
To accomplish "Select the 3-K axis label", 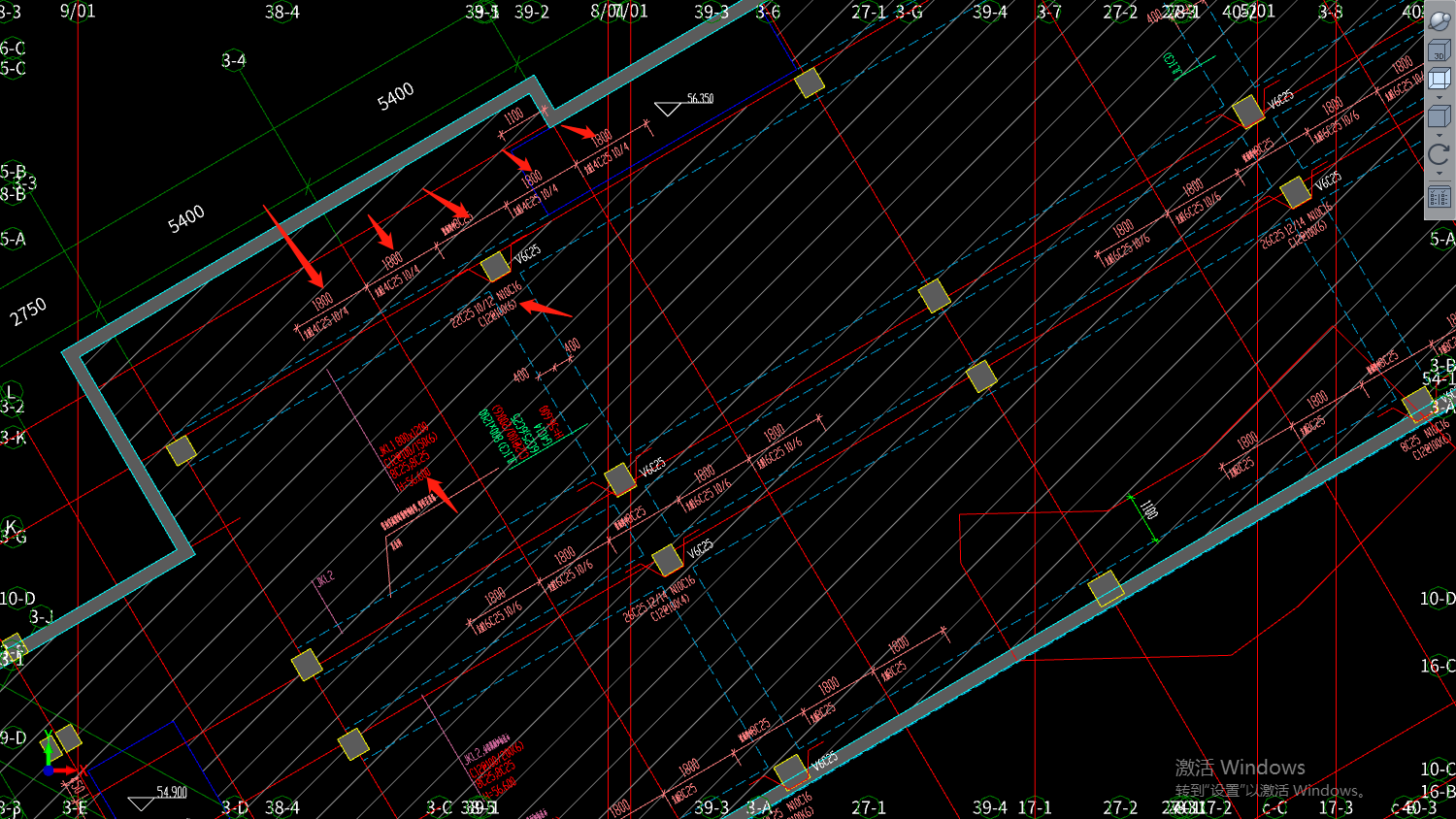I will [x=14, y=438].
